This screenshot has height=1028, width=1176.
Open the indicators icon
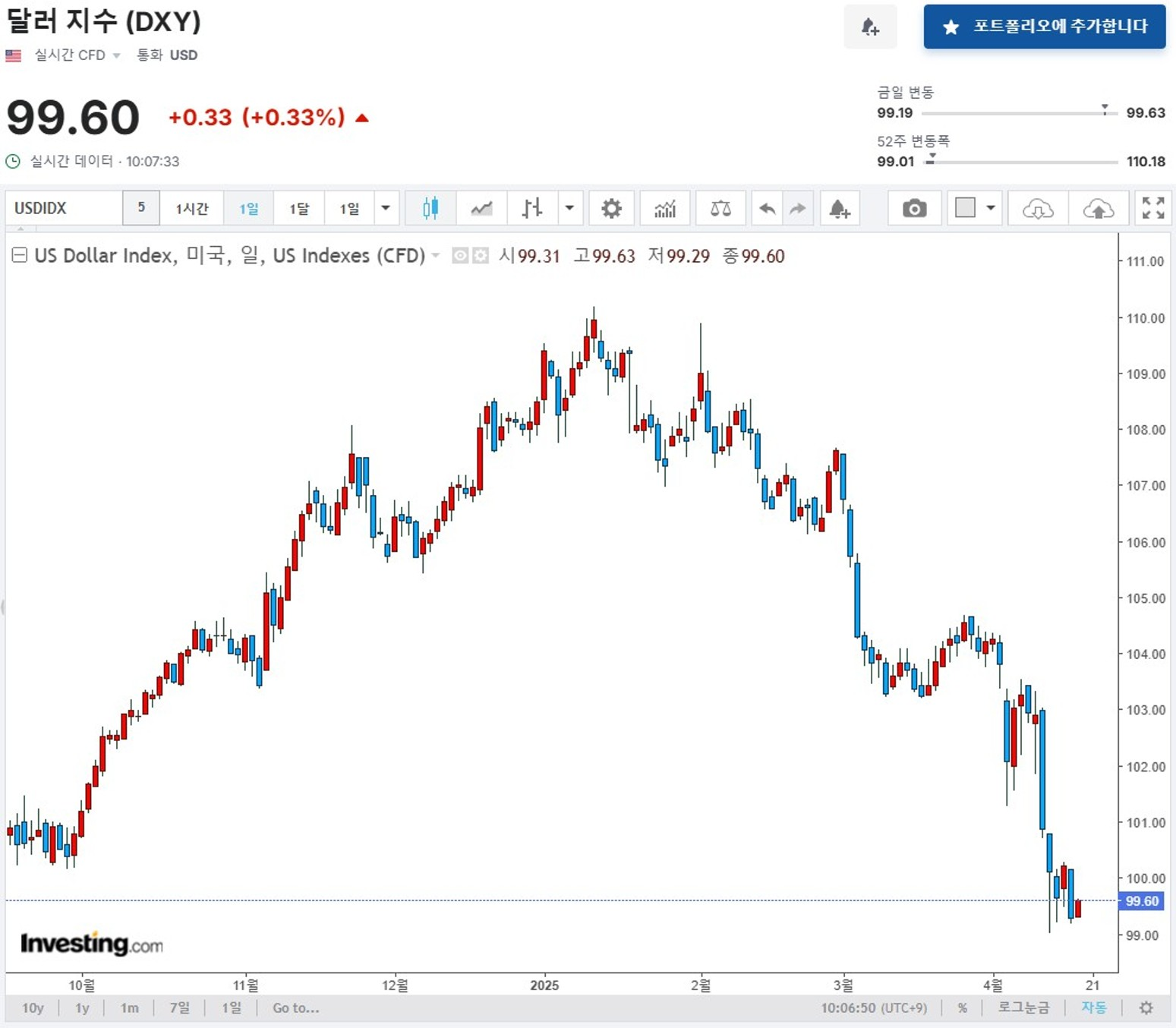pos(665,208)
